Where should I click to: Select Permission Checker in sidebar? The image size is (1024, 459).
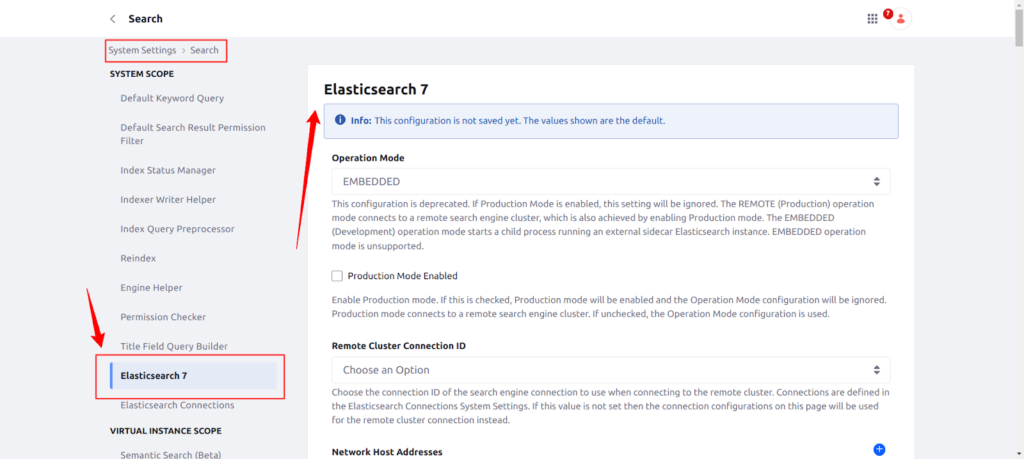pos(163,317)
